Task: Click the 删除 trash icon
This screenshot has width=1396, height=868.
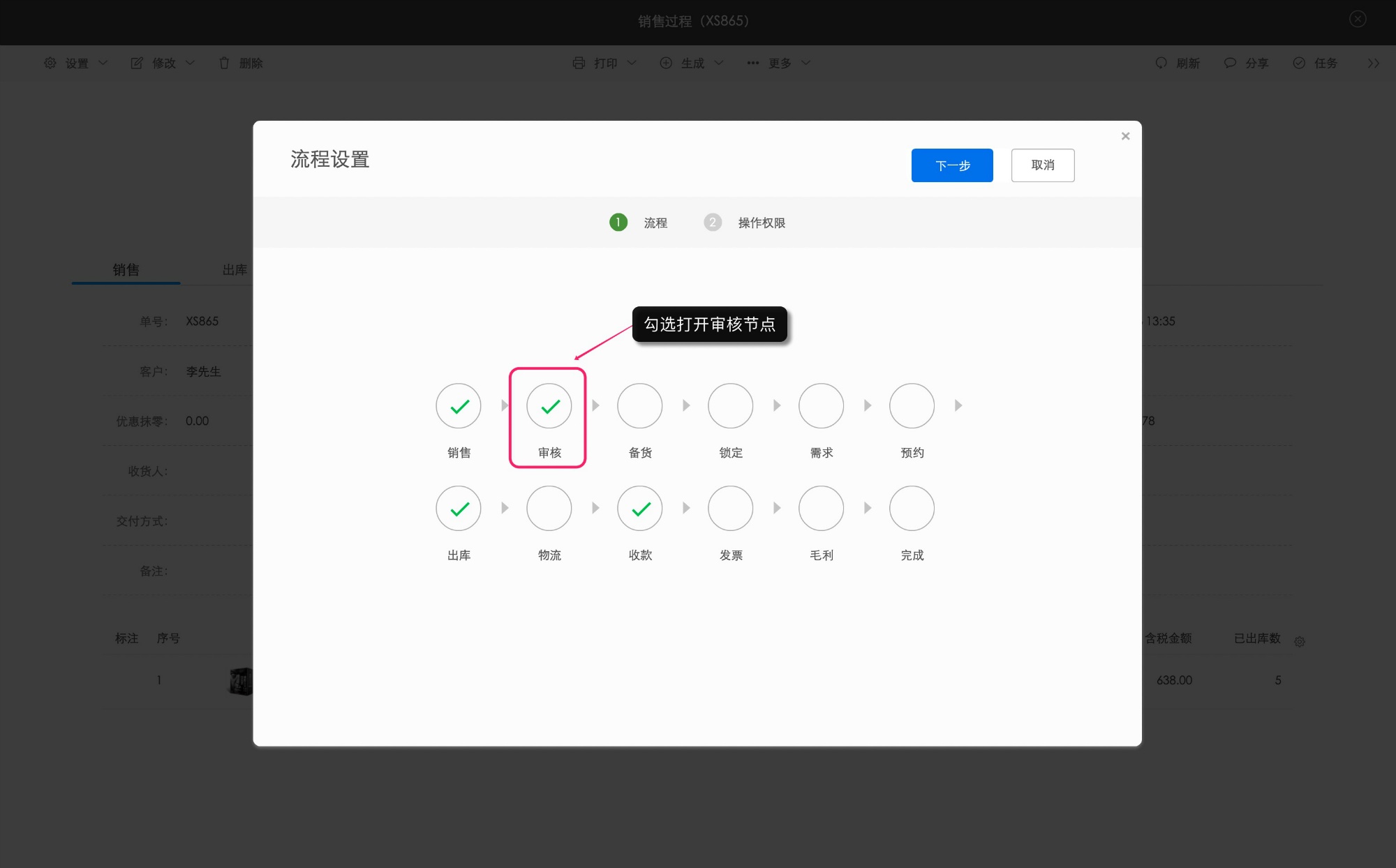Action: coord(224,63)
